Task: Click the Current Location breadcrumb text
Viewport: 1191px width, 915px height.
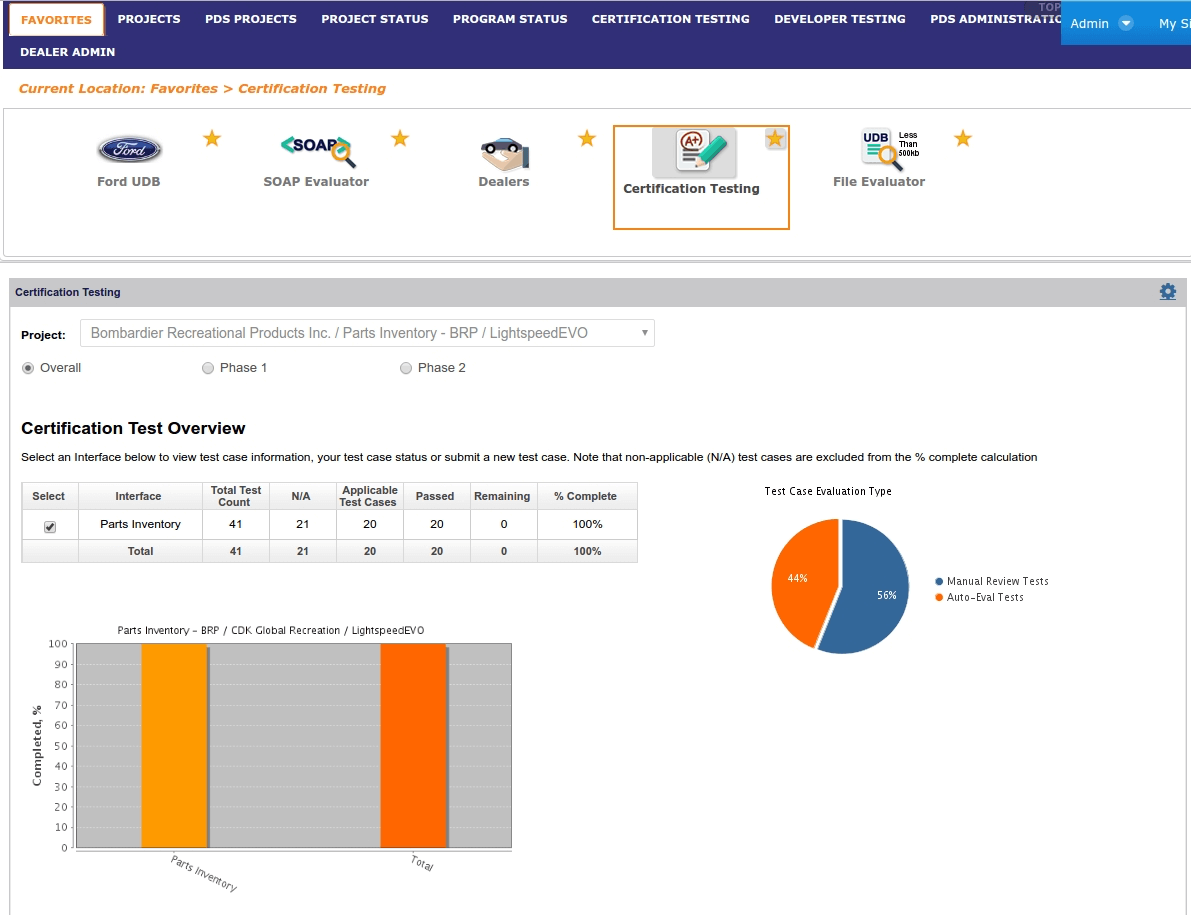Action: [202, 89]
